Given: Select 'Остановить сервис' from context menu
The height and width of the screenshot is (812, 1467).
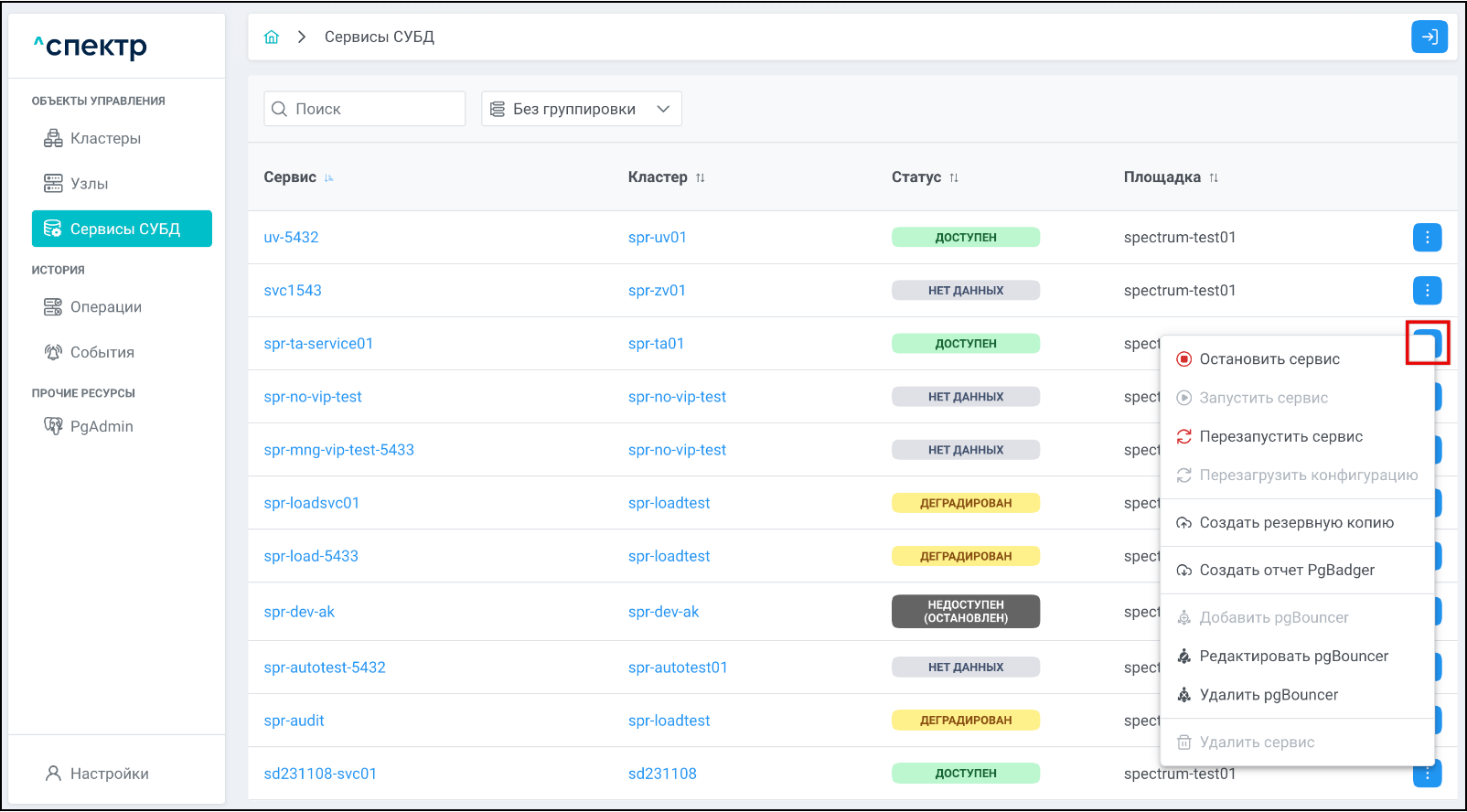Looking at the screenshot, I should click(x=1269, y=359).
